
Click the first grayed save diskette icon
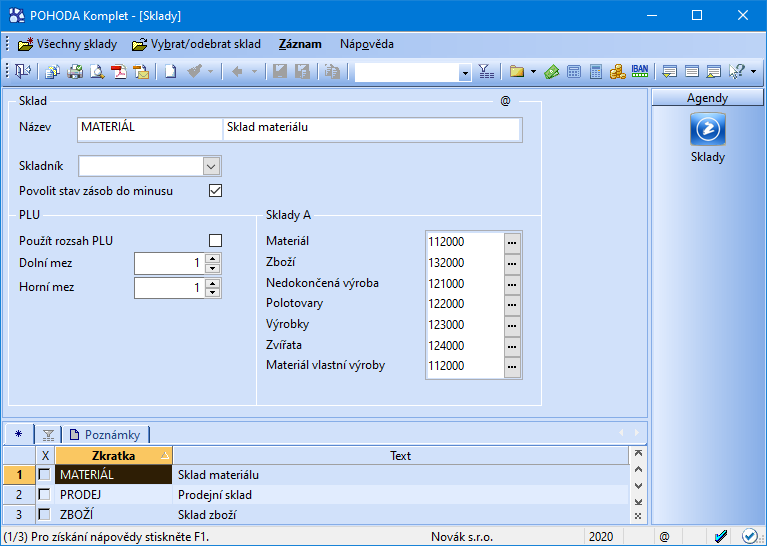click(280, 72)
